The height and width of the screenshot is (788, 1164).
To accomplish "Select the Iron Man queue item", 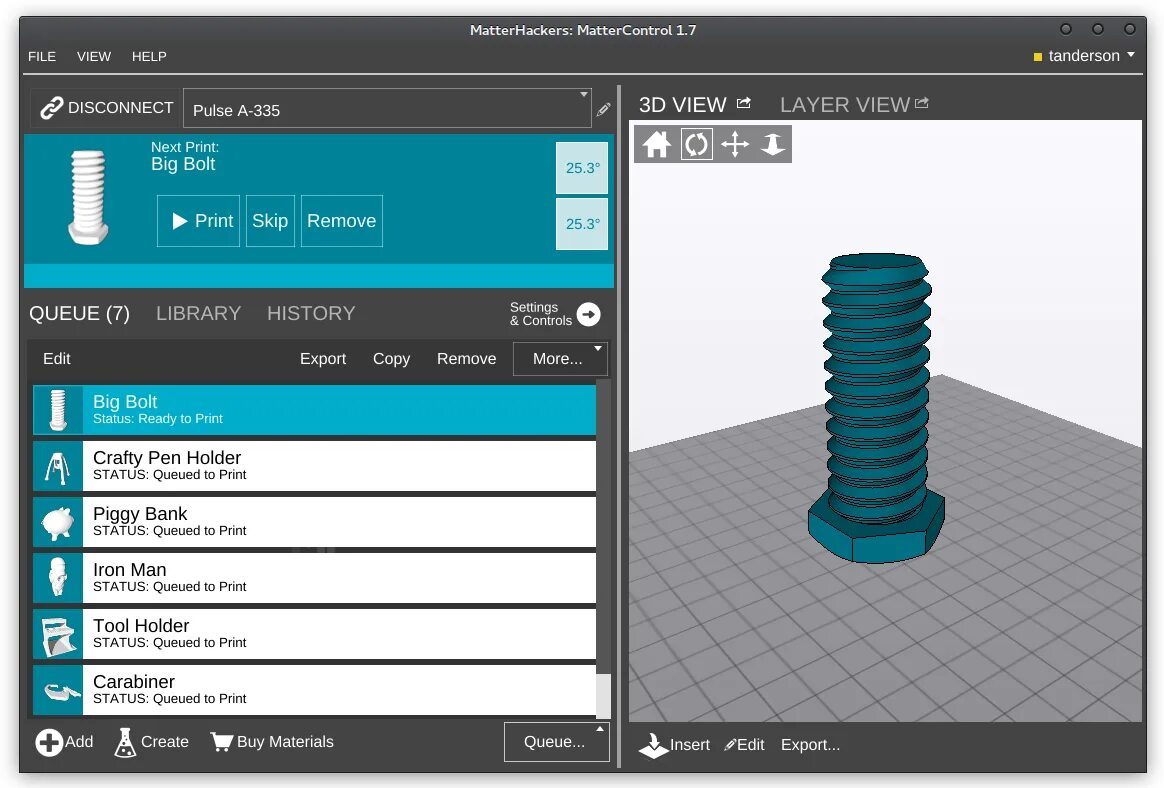I will coord(315,578).
